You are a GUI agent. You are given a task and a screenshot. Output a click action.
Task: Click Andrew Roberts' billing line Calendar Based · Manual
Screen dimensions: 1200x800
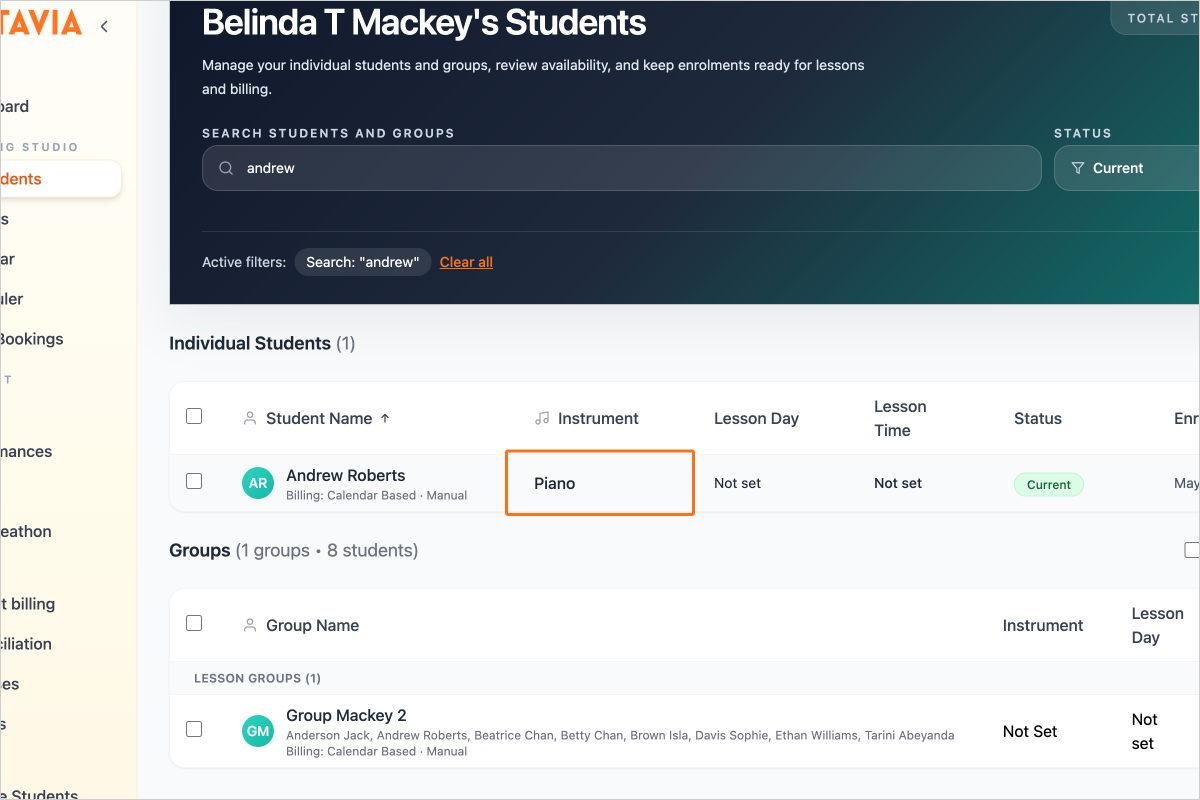tap(376, 495)
